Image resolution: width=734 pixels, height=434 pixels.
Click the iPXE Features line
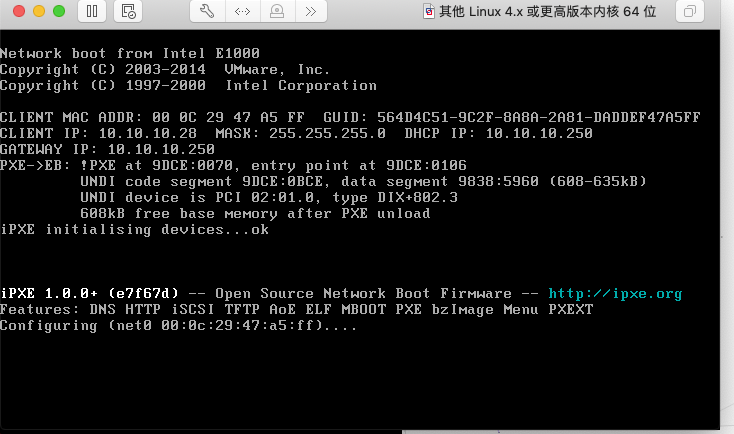coord(297,309)
